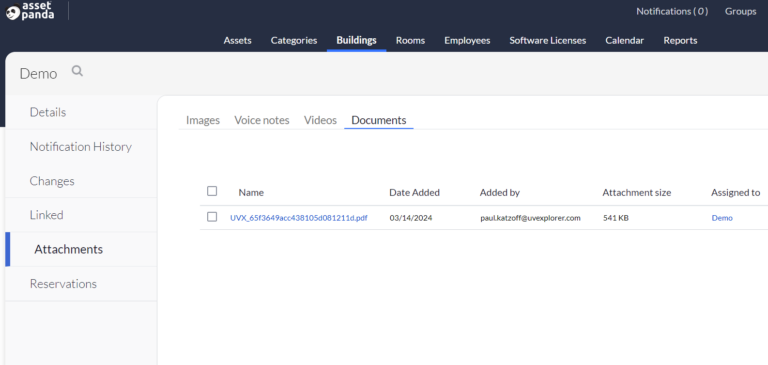768x365 pixels.
Task: Go to Reports
Action: click(x=680, y=41)
